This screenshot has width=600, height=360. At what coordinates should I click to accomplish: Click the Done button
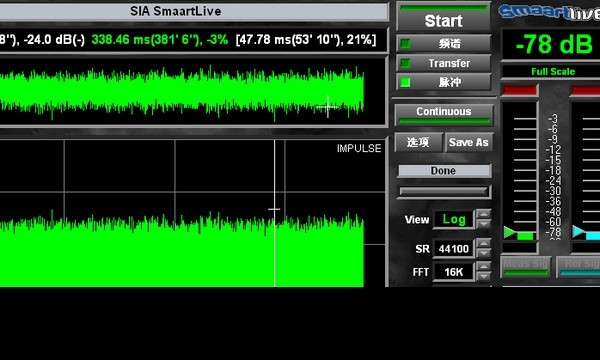[444, 171]
